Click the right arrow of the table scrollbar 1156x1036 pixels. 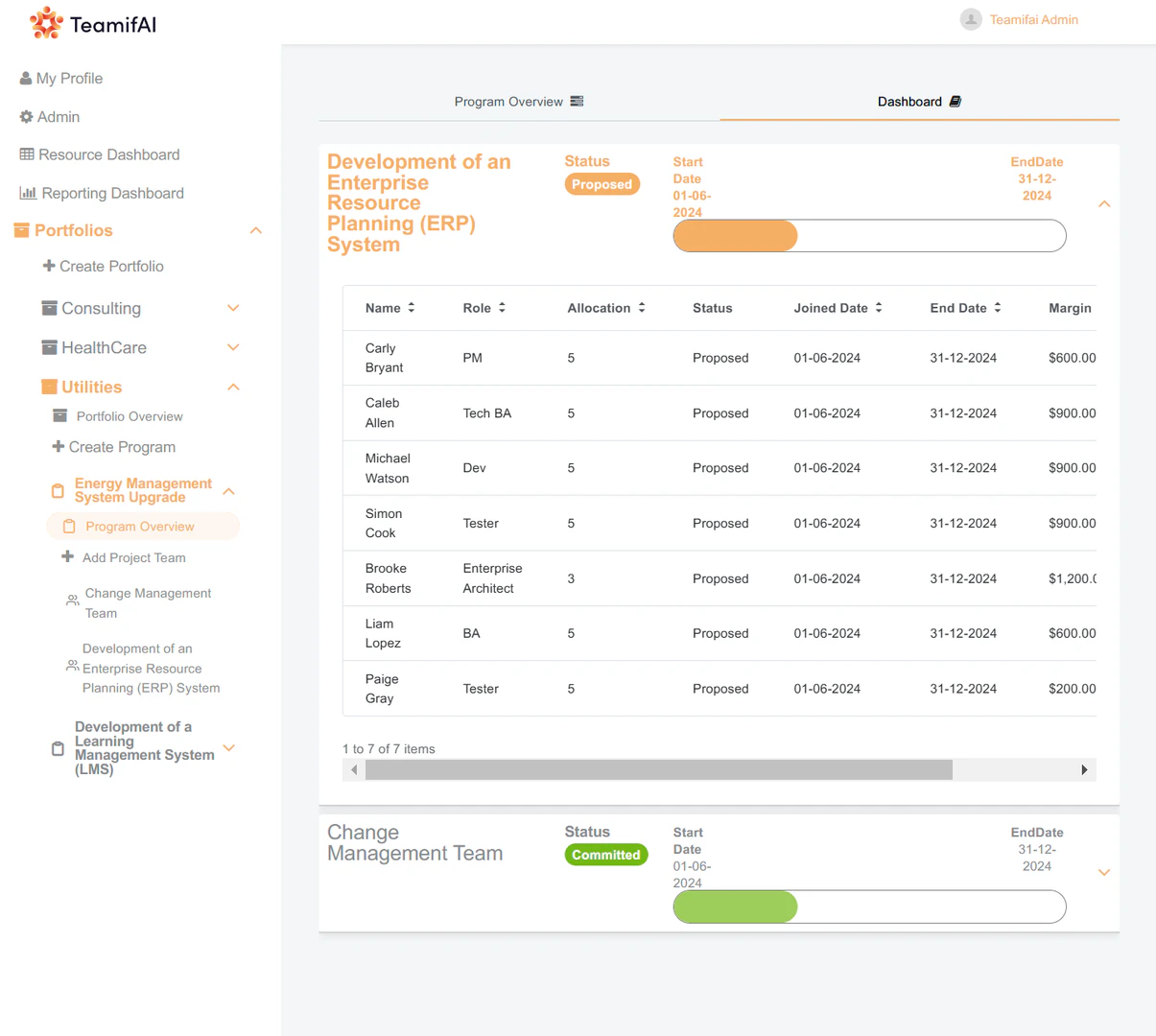point(1084,769)
